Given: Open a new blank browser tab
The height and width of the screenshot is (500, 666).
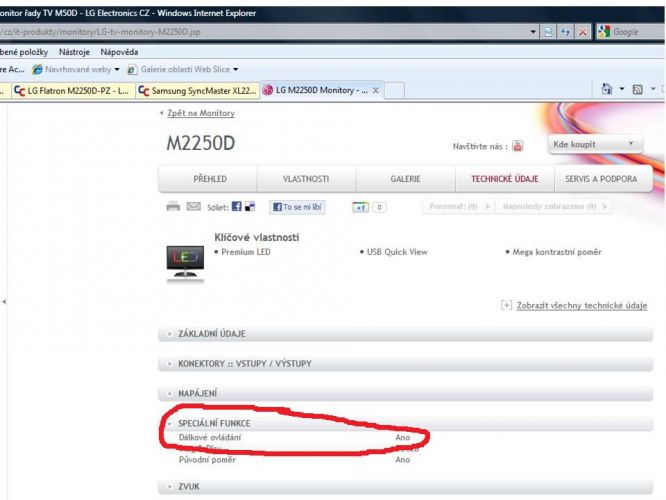Looking at the screenshot, I should 394,90.
